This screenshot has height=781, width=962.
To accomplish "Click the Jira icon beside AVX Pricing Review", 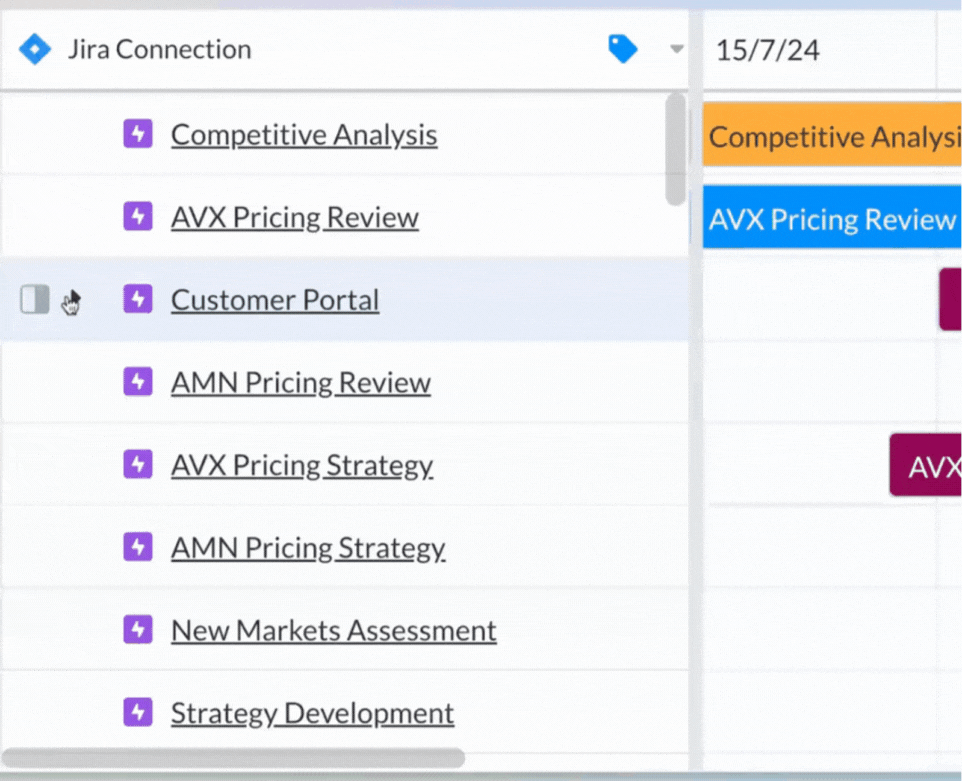I will [x=138, y=216].
